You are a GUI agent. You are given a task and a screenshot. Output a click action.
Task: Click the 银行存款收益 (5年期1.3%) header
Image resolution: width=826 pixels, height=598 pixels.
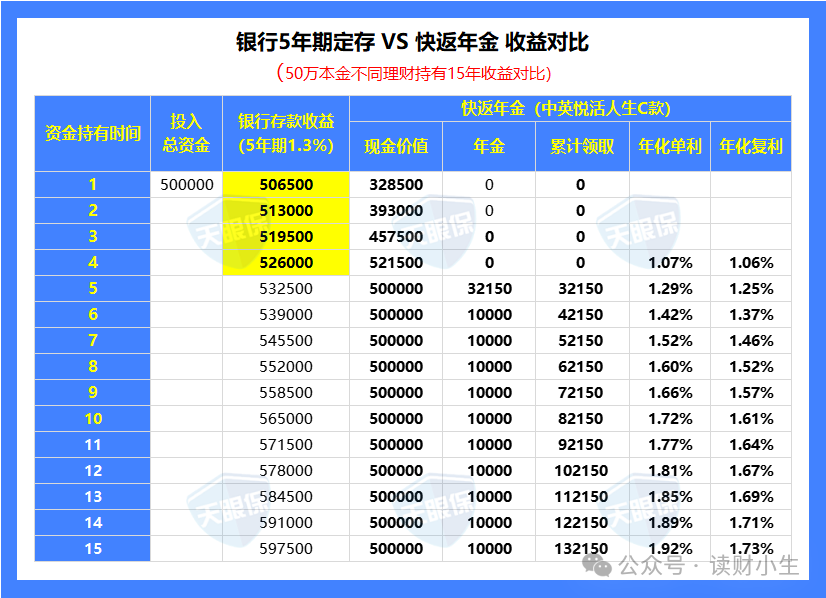pos(286,134)
